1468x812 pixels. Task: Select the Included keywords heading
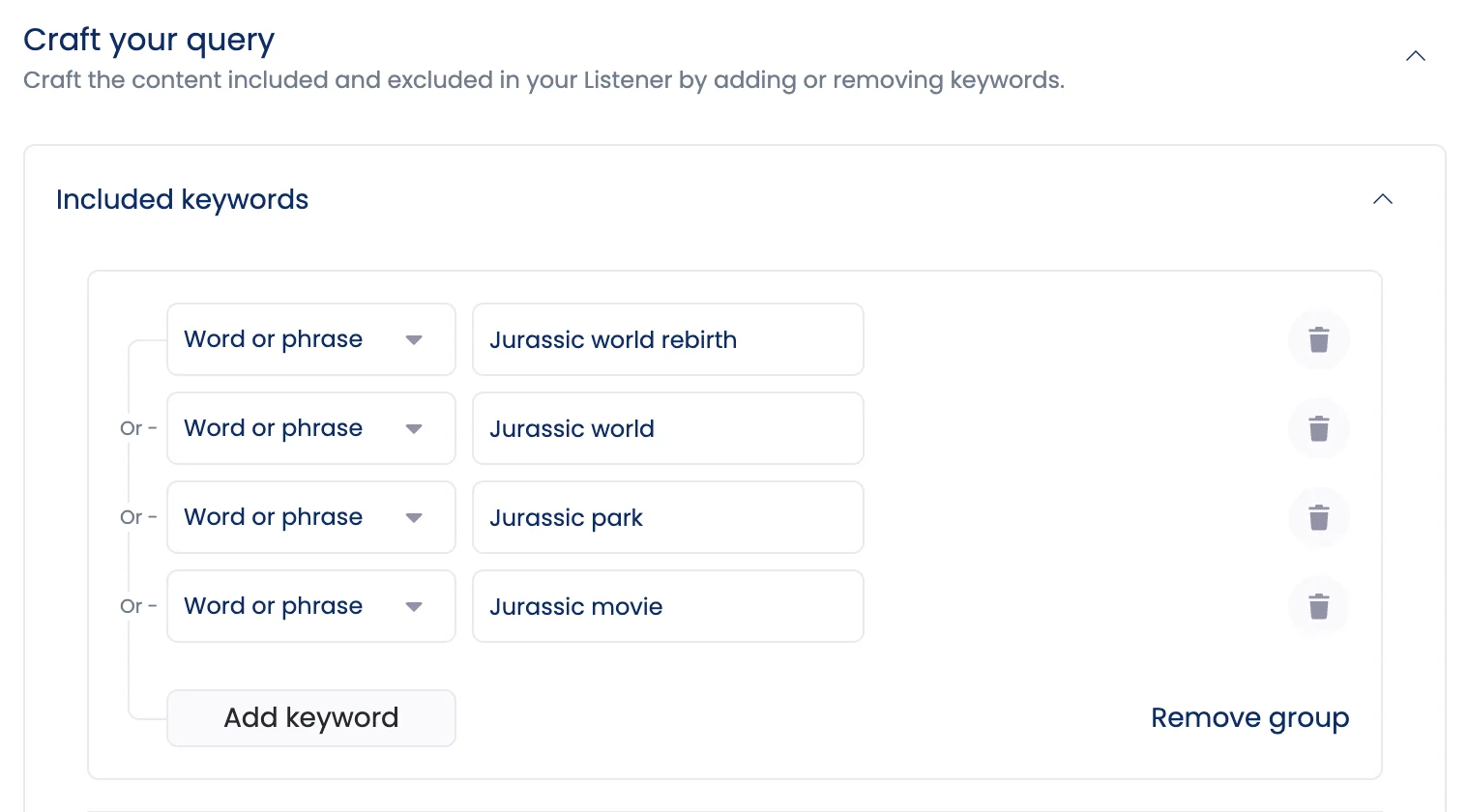183,200
